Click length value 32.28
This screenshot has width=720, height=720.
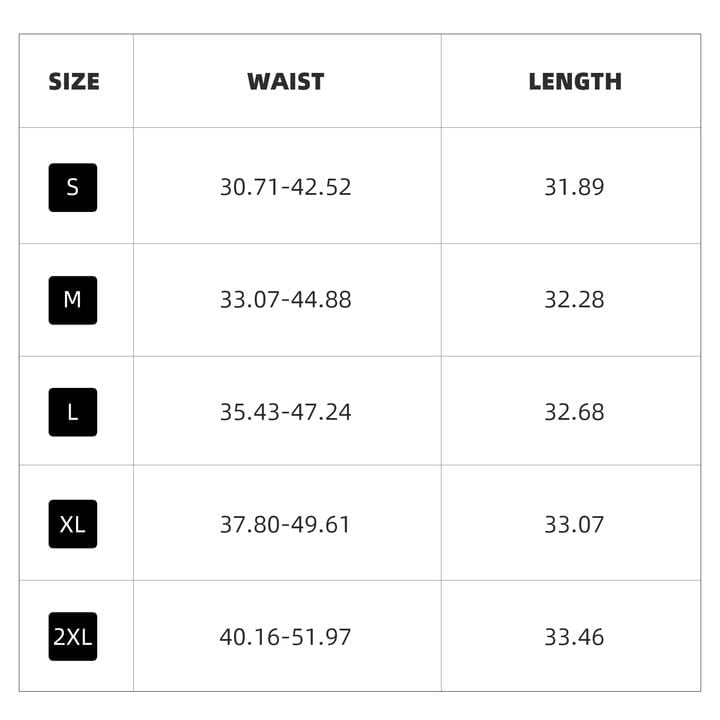click(x=574, y=300)
